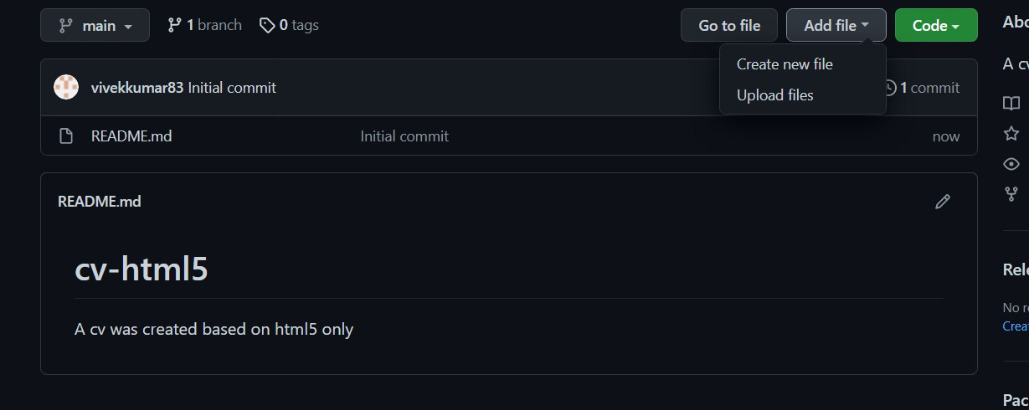Click the Go to file button
The image size is (1029, 410).
pyautogui.click(x=729, y=26)
